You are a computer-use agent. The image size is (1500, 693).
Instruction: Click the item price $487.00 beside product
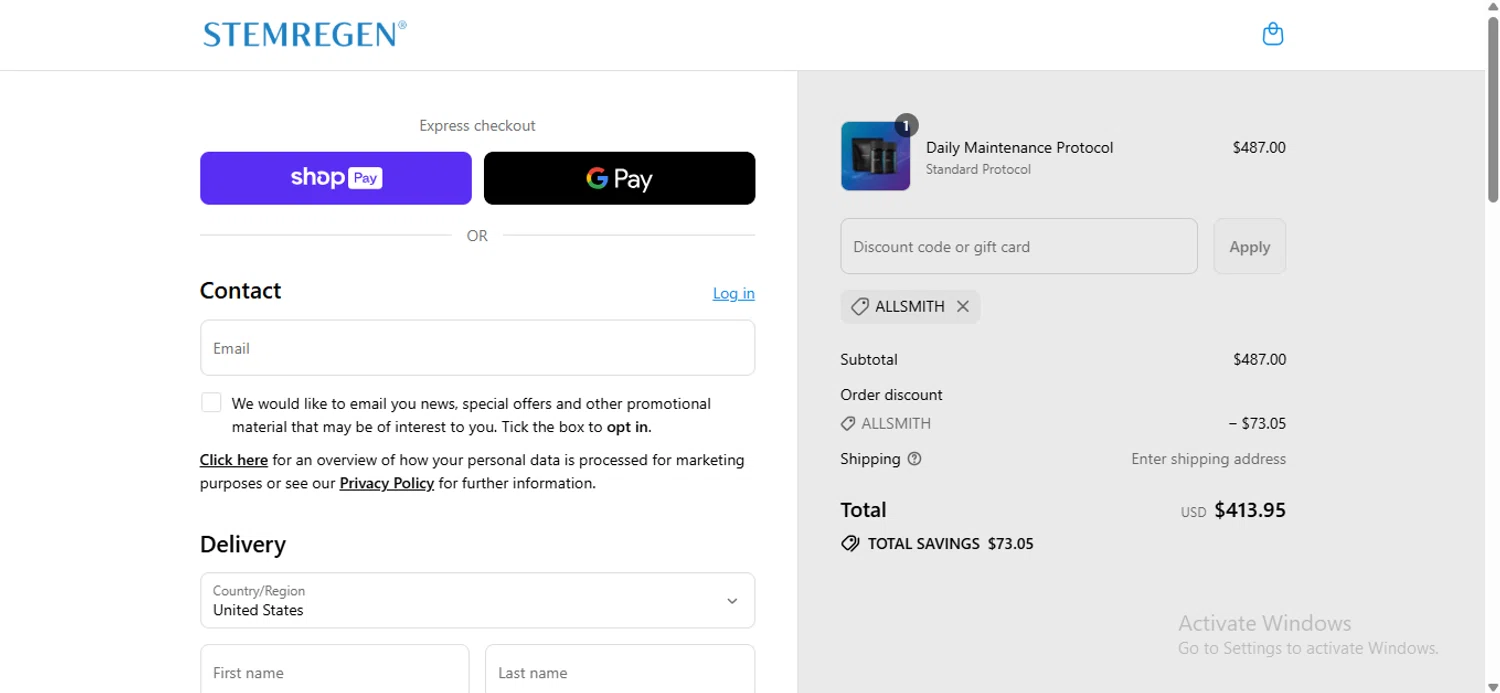coord(1259,148)
